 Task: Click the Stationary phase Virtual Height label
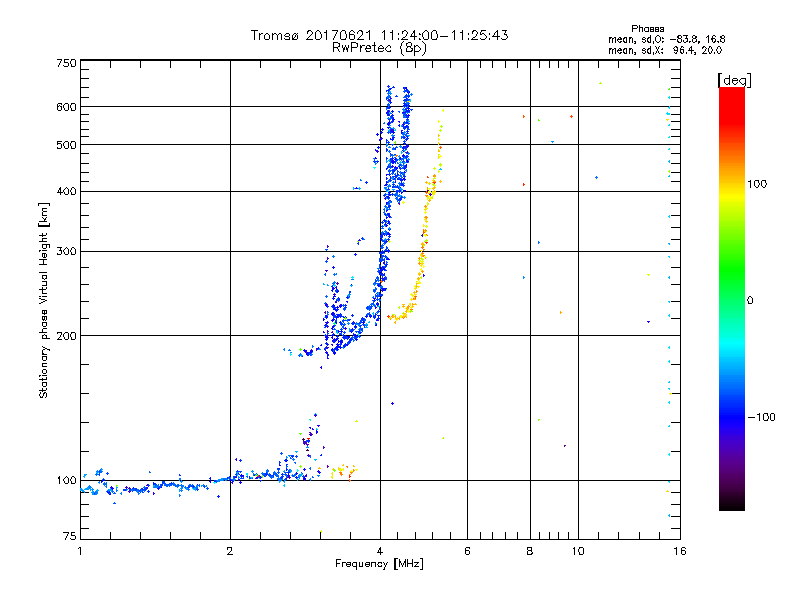coord(44,300)
